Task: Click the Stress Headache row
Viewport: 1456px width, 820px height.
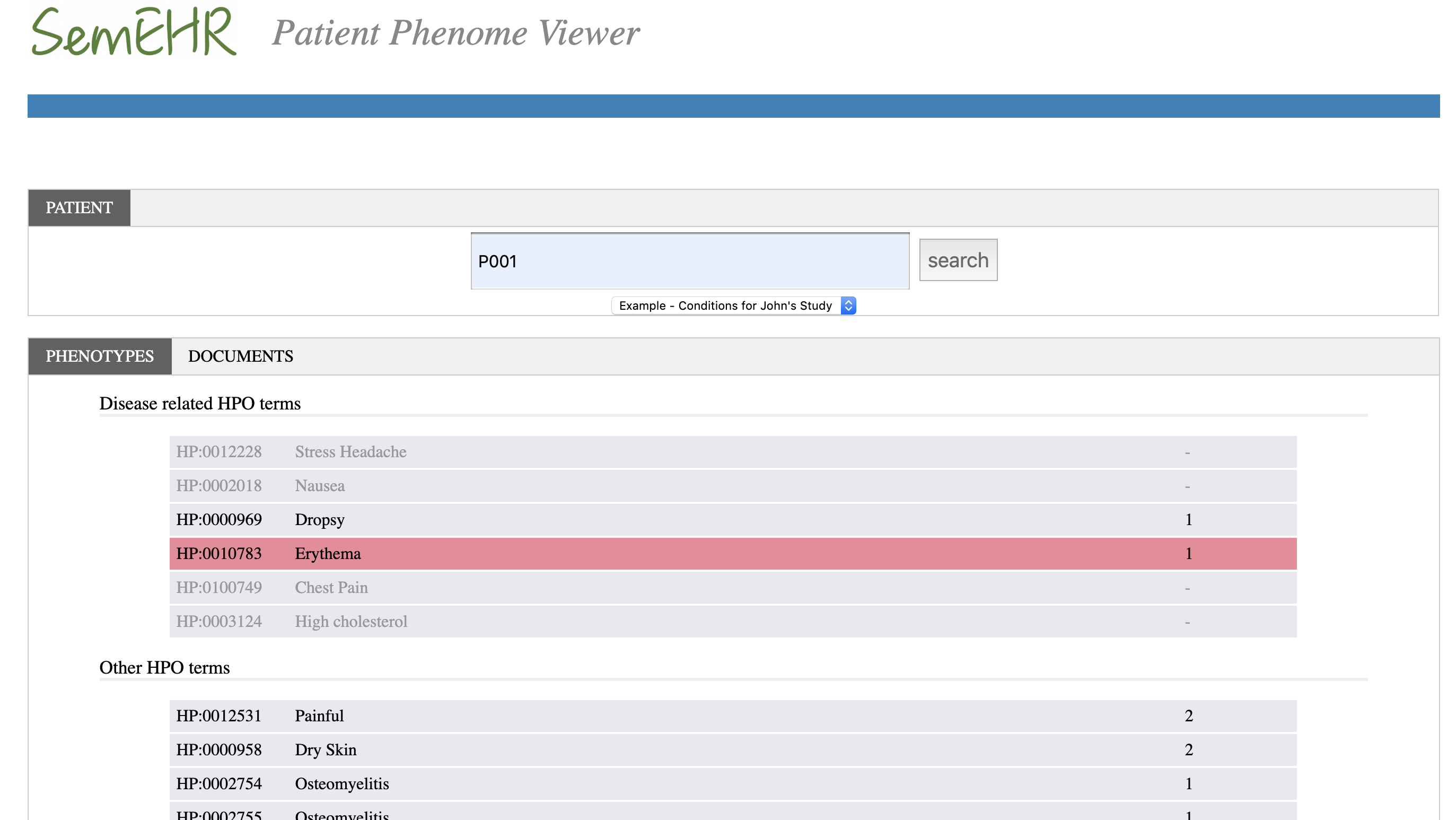Action: tap(733, 452)
